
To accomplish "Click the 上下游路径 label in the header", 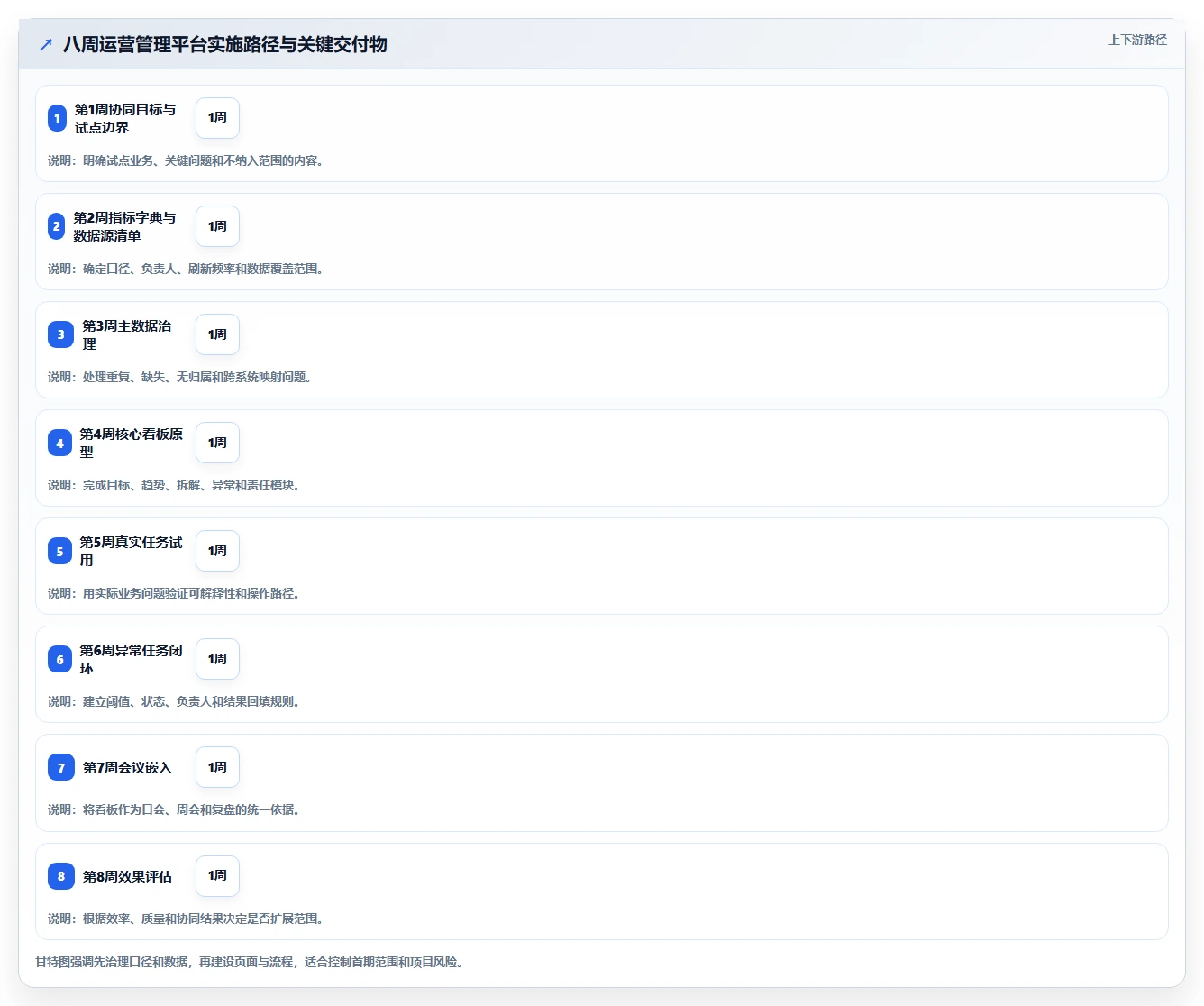I will coord(1137,40).
